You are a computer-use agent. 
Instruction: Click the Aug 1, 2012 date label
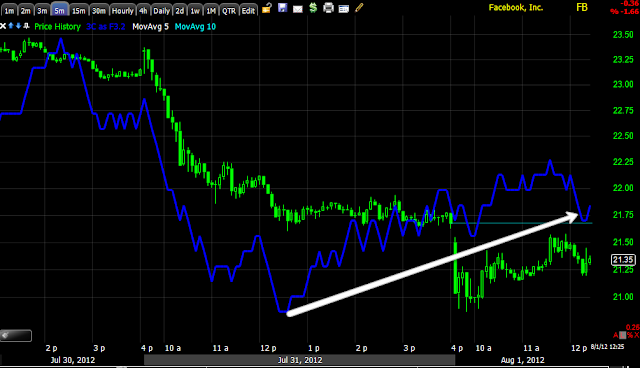522,360
